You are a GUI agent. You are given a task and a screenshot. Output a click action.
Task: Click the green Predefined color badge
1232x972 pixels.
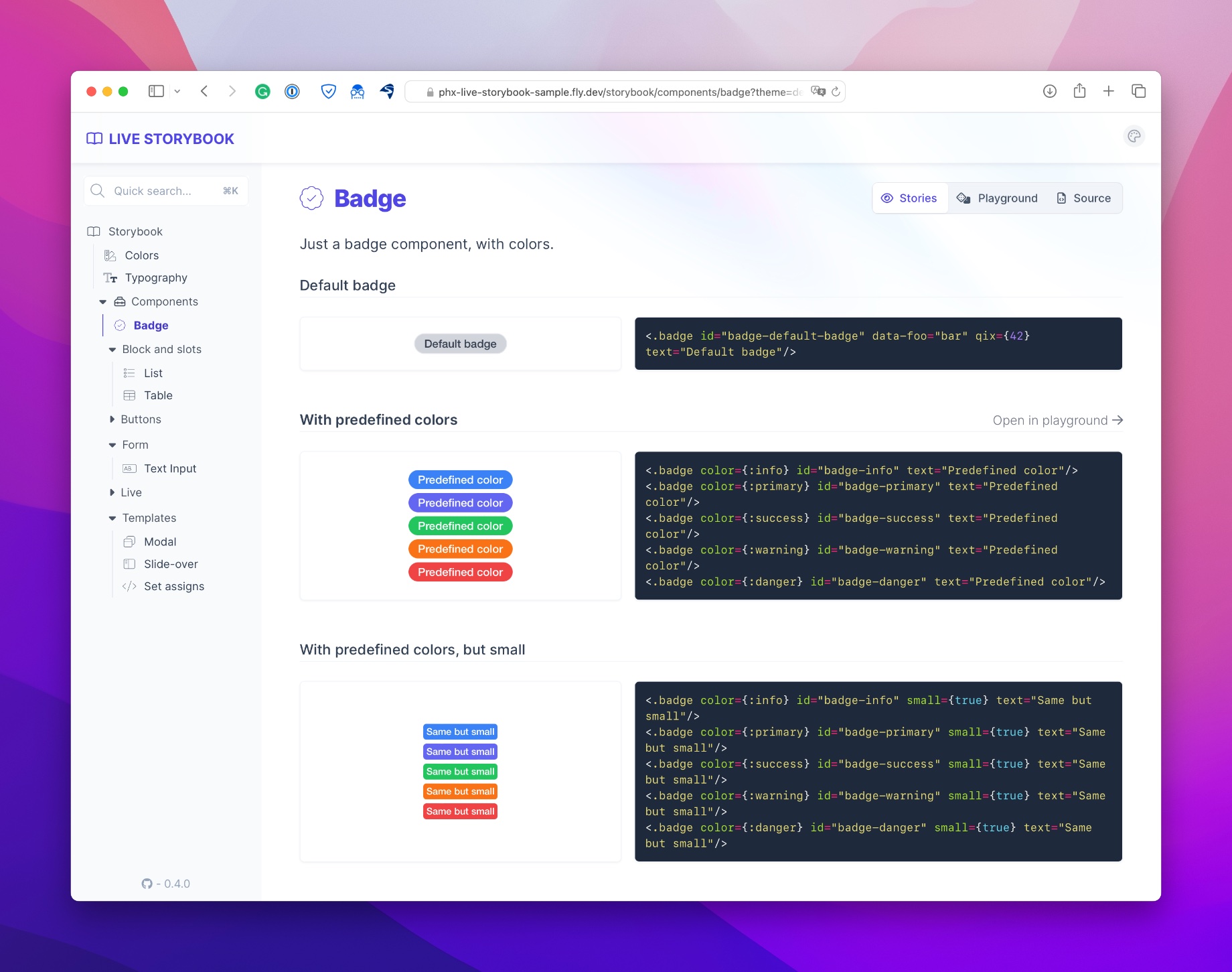click(x=460, y=526)
